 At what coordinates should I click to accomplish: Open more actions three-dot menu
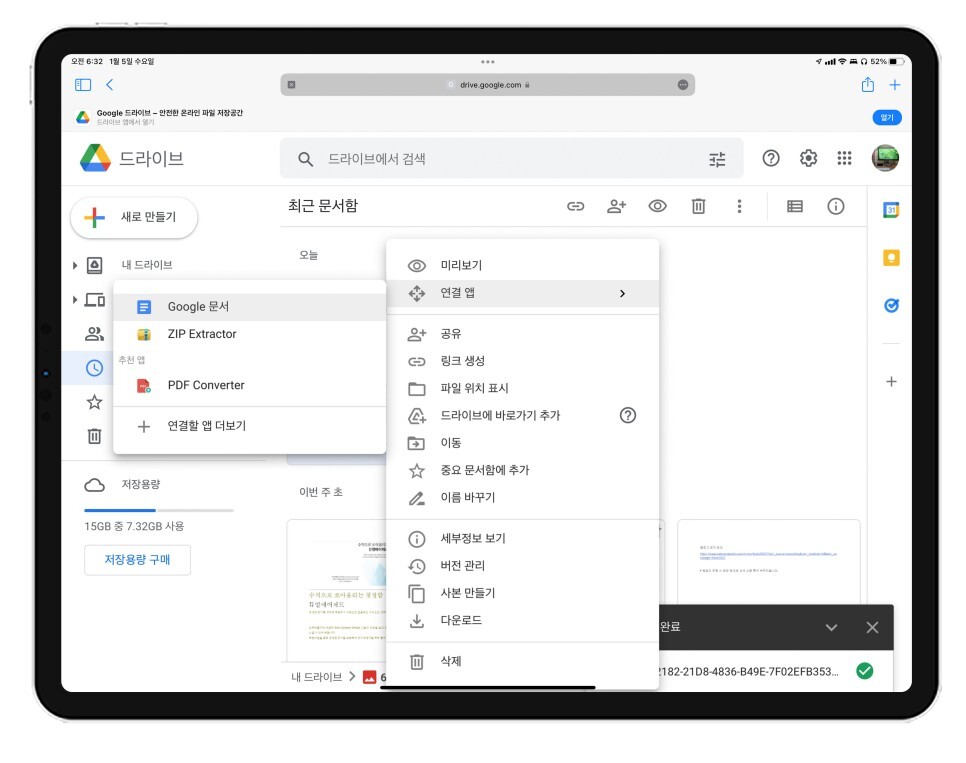point(739,206)
